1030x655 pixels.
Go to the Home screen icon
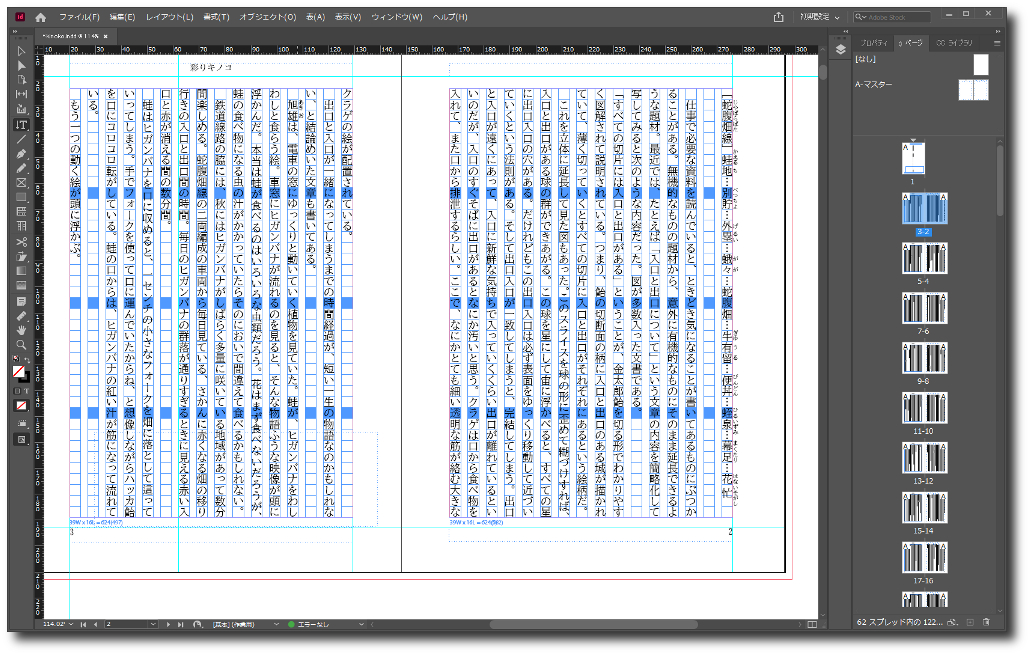(41, 17)
